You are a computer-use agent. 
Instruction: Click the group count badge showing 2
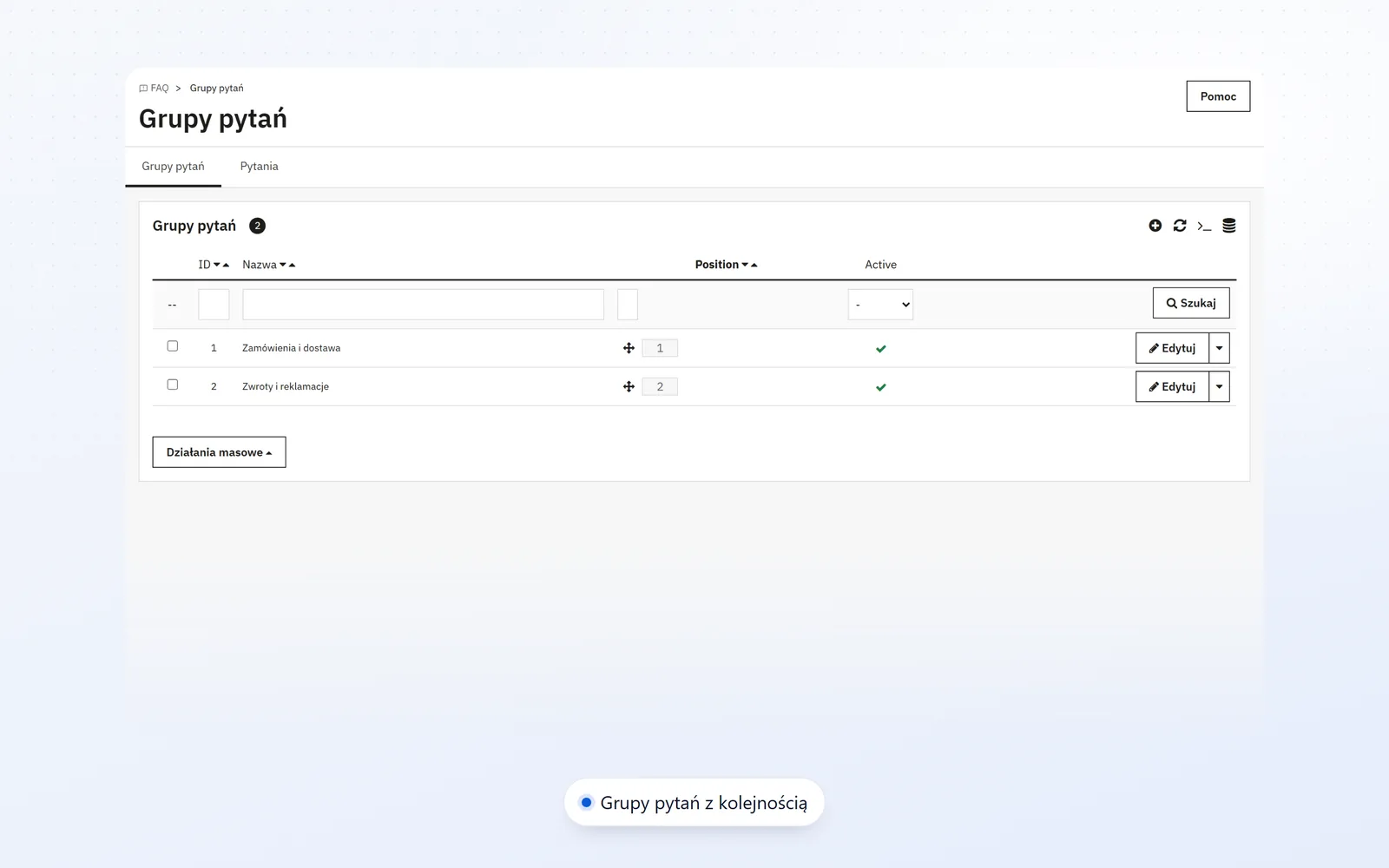257,226
